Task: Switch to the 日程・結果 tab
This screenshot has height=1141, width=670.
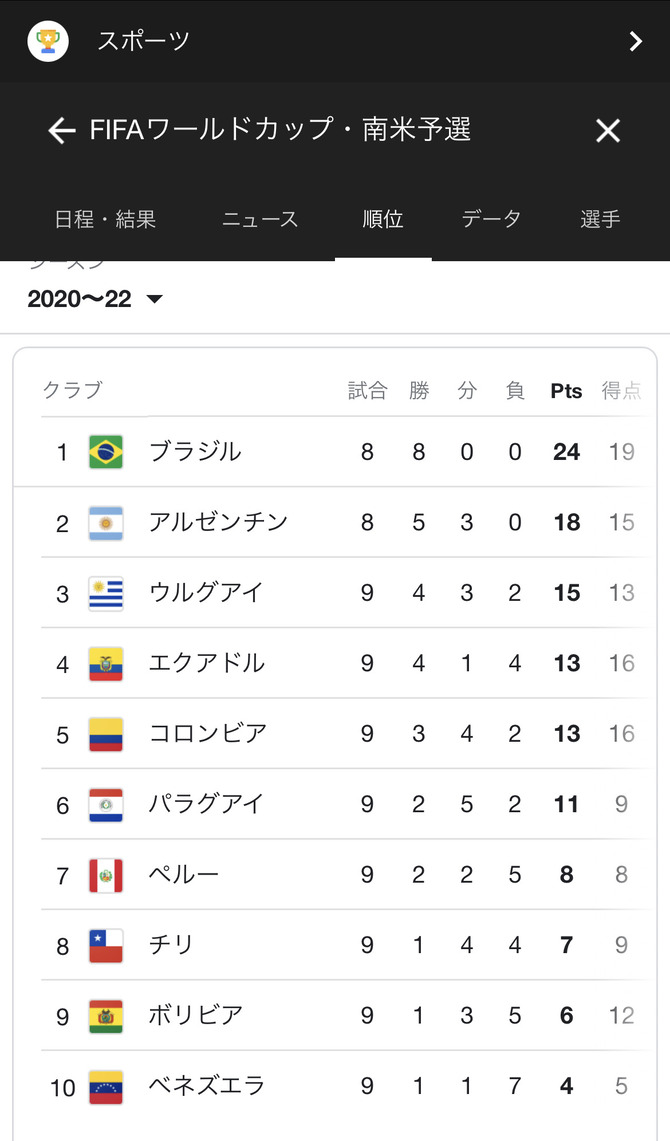Action: point(104,219)
